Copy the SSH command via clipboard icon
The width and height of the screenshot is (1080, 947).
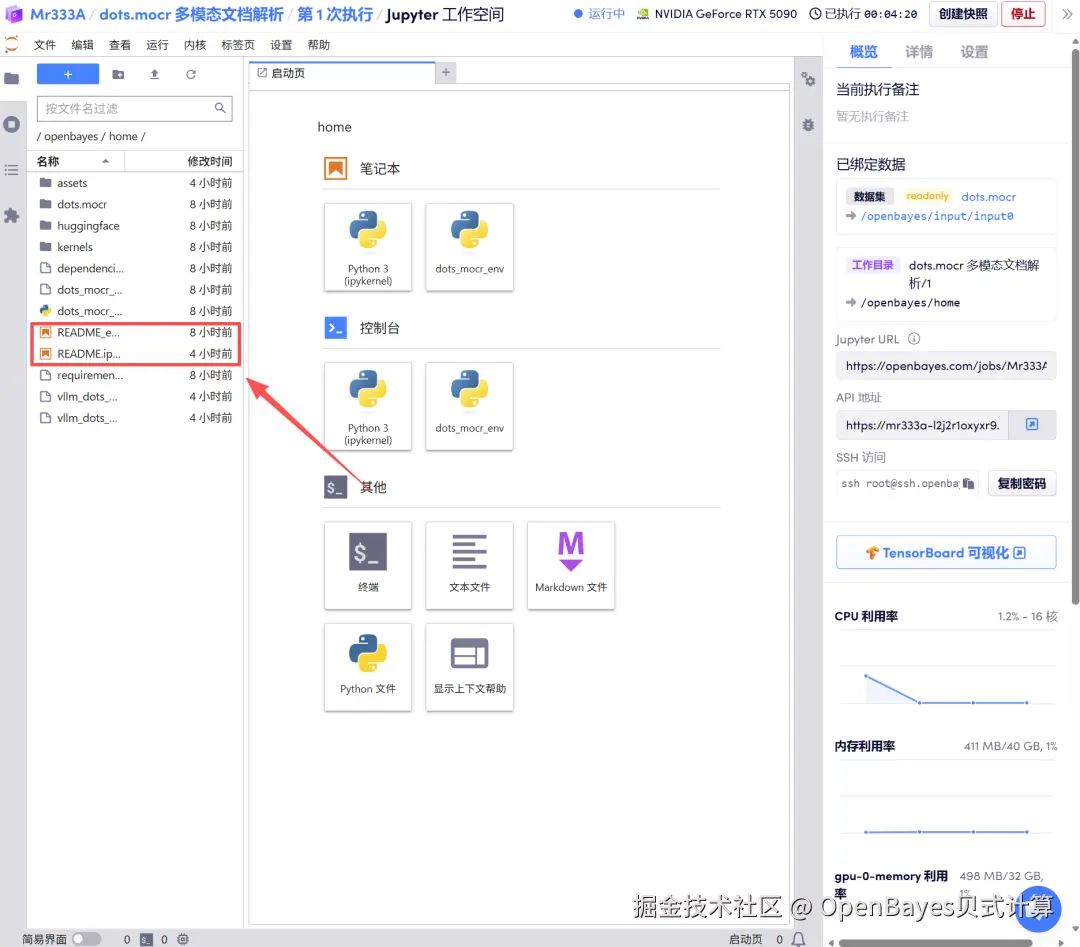968,483
